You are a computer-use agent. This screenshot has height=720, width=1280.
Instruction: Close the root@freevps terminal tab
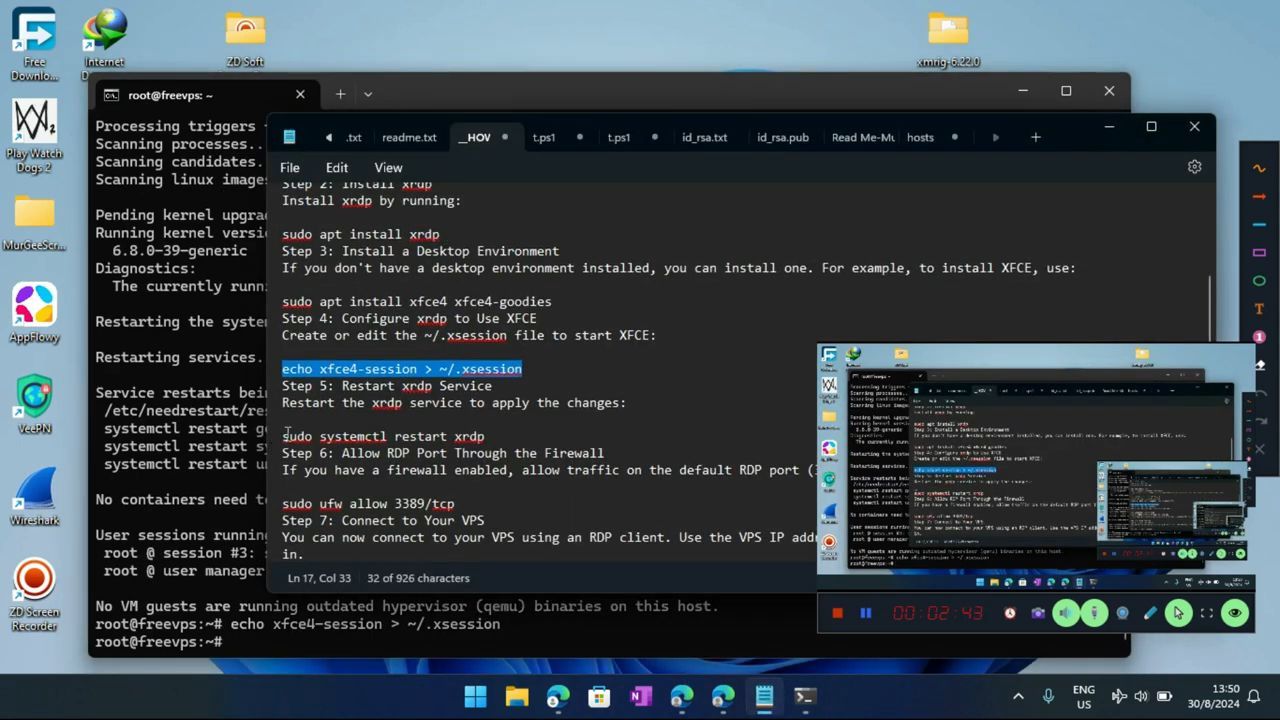(300, 94)
